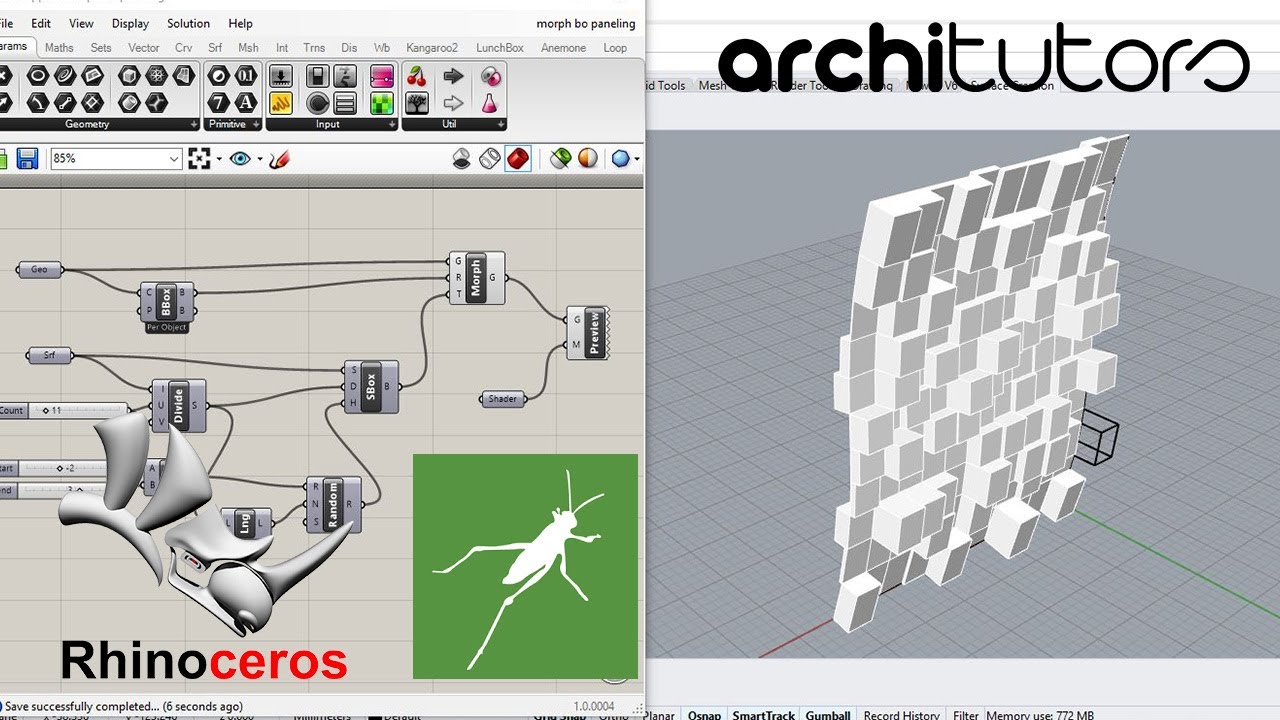Click the Zoom Extents canvas icon

(199, 158)
